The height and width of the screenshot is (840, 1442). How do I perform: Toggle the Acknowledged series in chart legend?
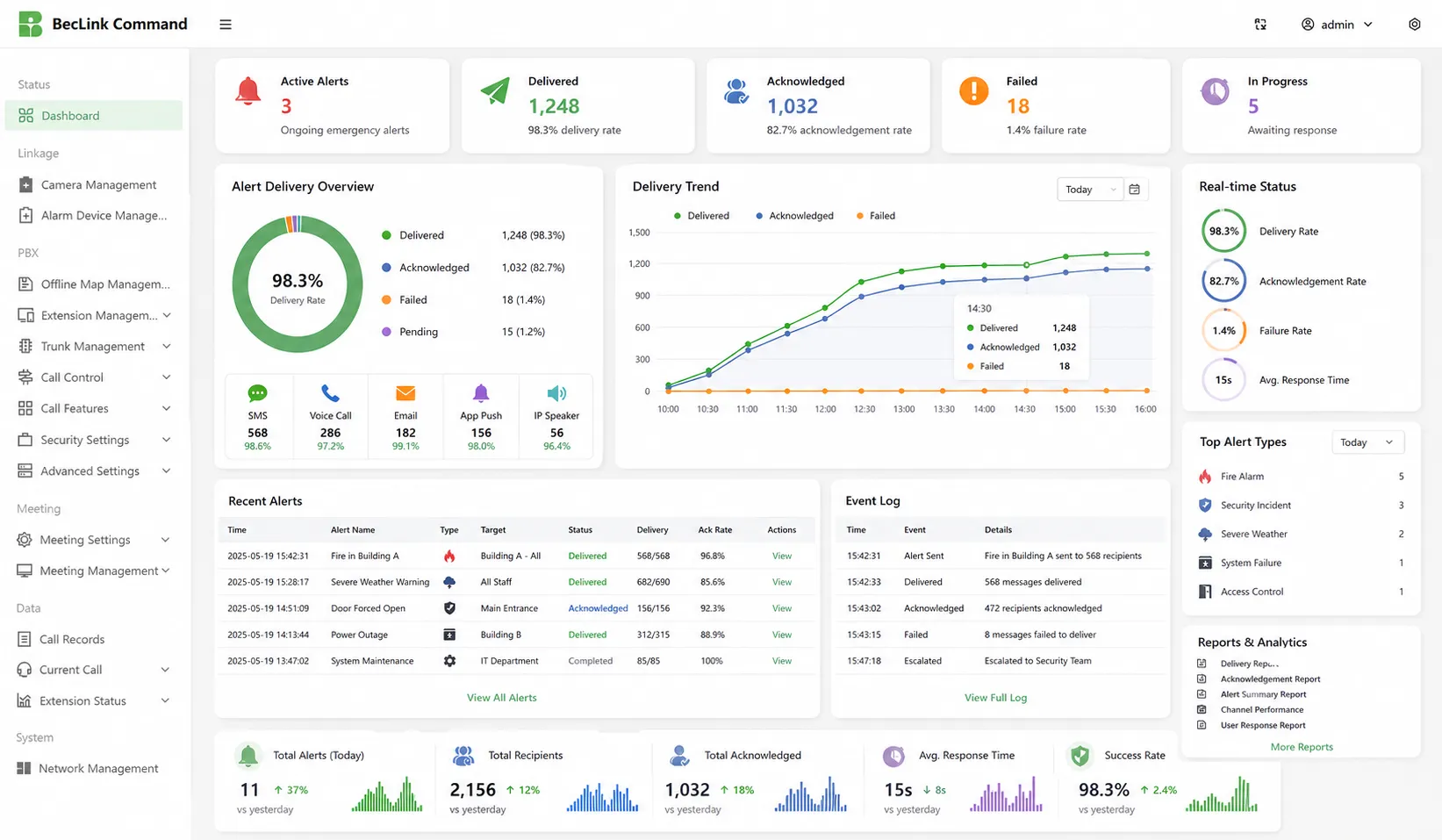[x=794, y=216]
